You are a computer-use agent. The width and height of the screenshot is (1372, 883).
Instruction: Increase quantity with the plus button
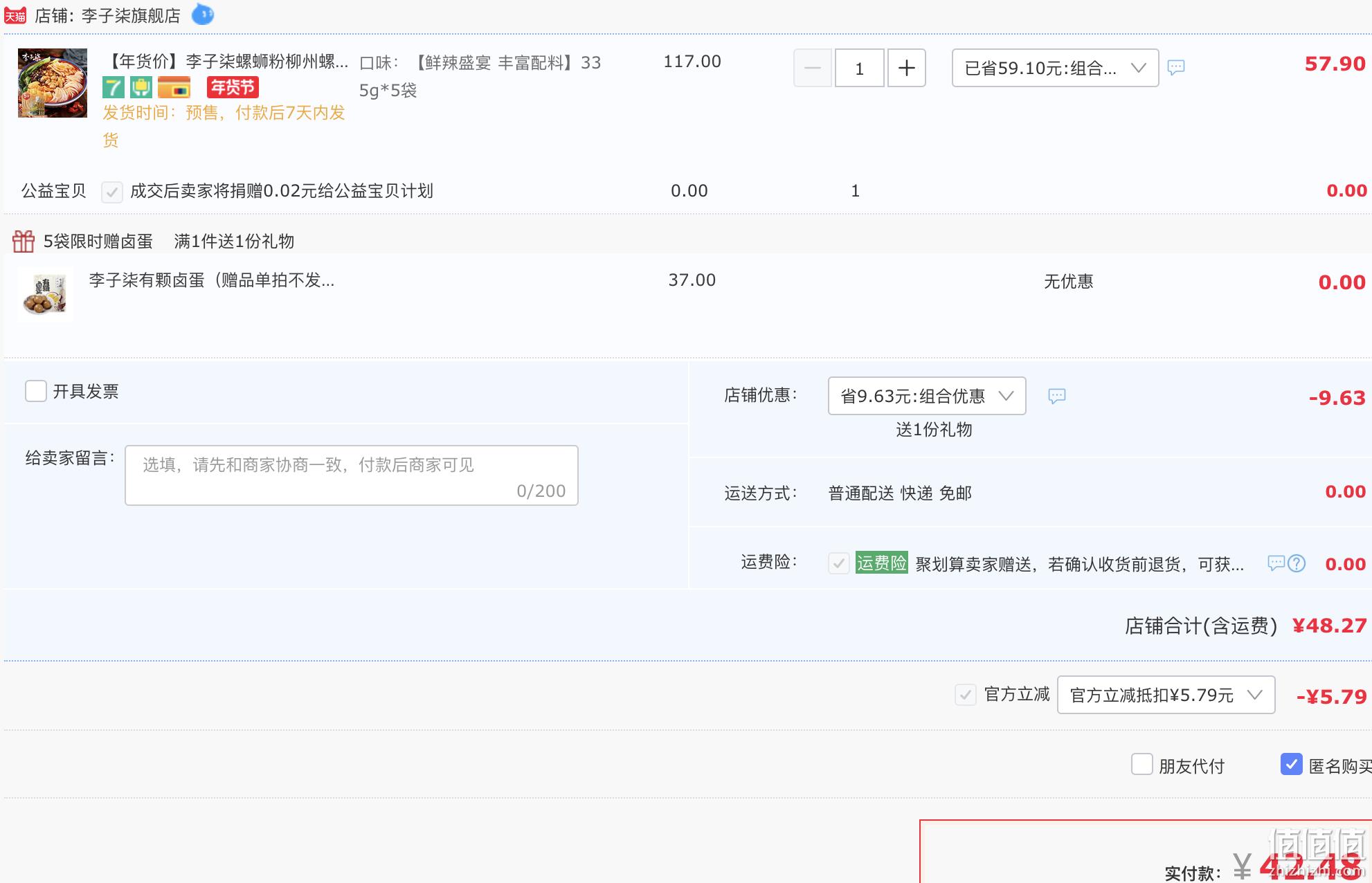[907, 68]
